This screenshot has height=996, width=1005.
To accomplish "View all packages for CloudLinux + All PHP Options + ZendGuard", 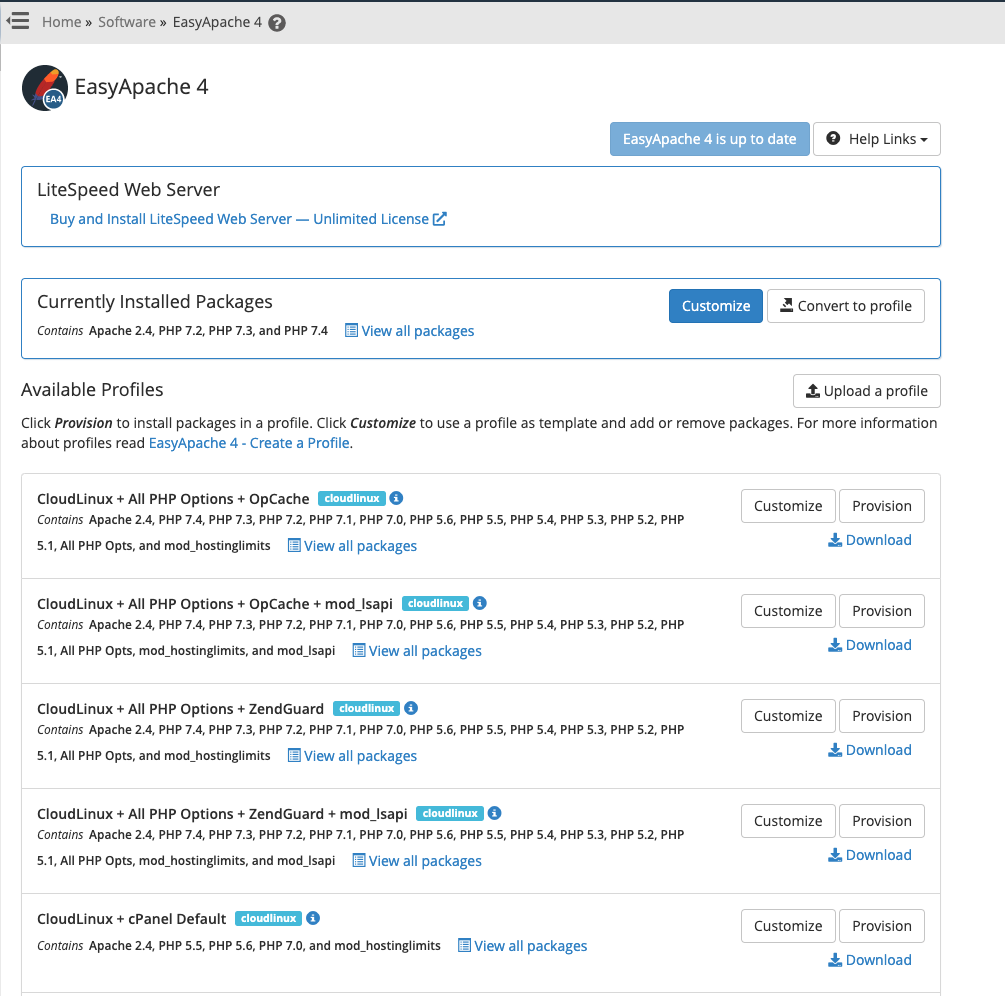I will [x=352, y=756].
